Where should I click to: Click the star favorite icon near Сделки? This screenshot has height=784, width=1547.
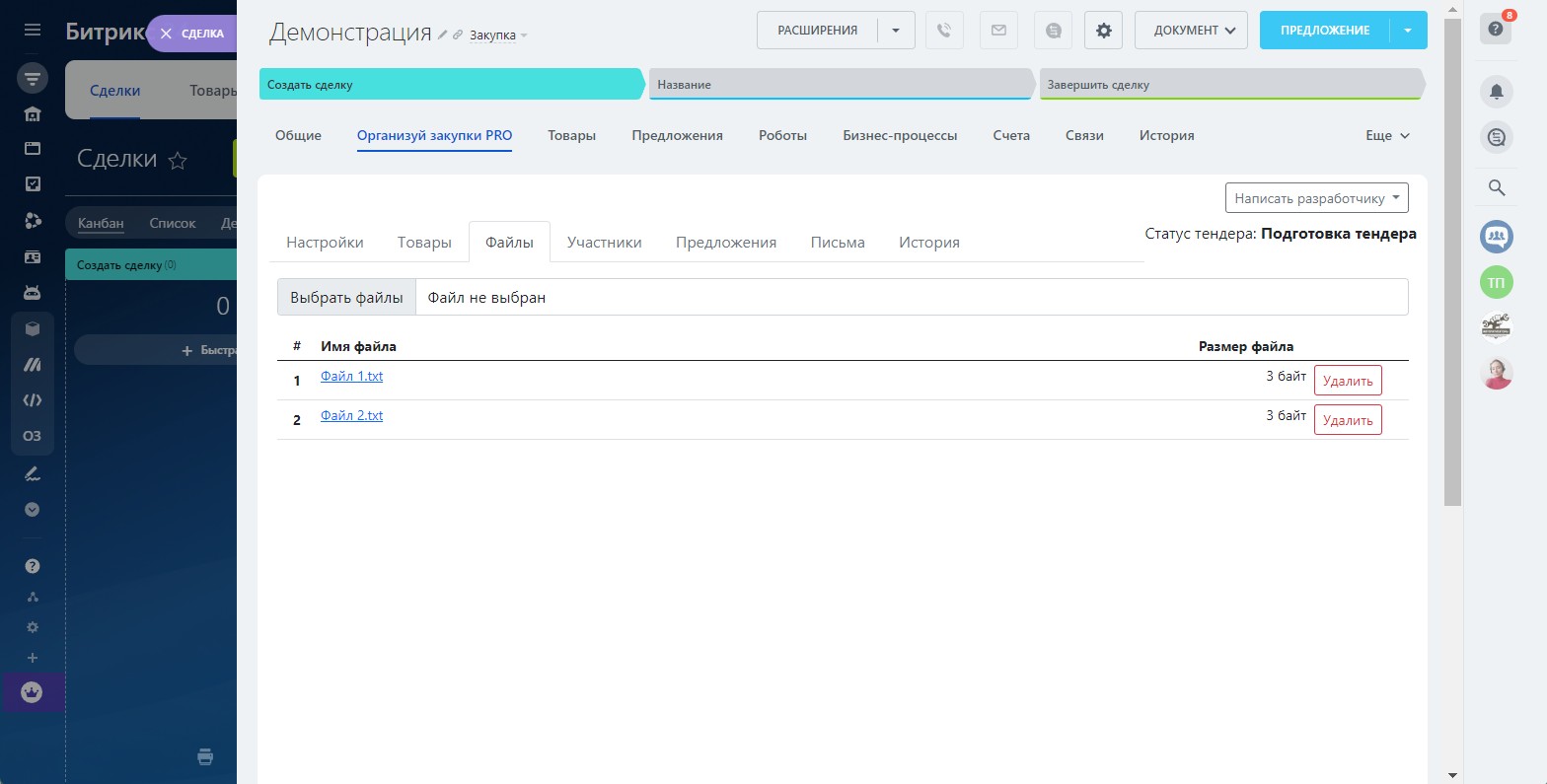tap(178, 161)
